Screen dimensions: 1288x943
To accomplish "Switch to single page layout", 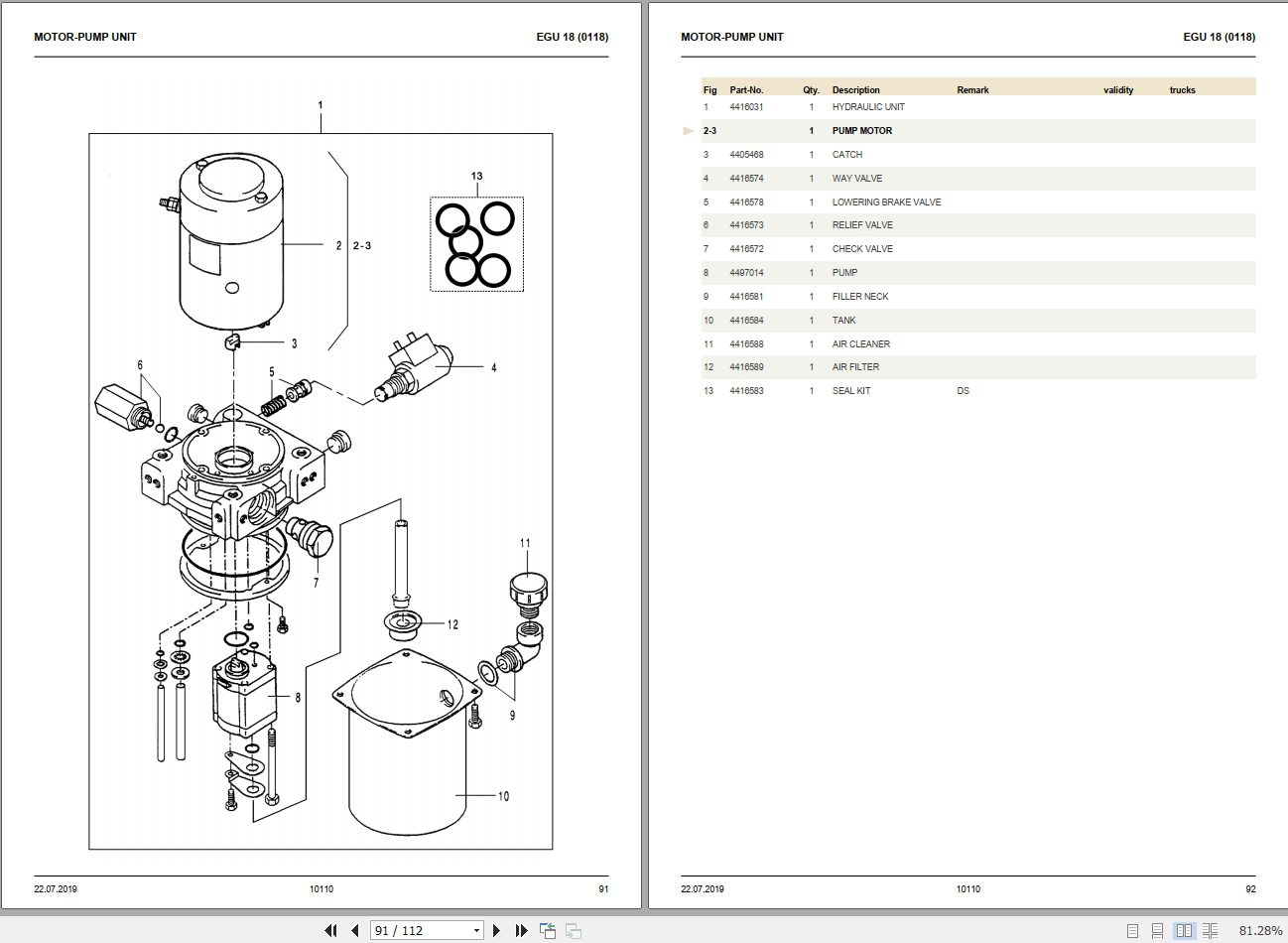I will tap(1133, 931).
